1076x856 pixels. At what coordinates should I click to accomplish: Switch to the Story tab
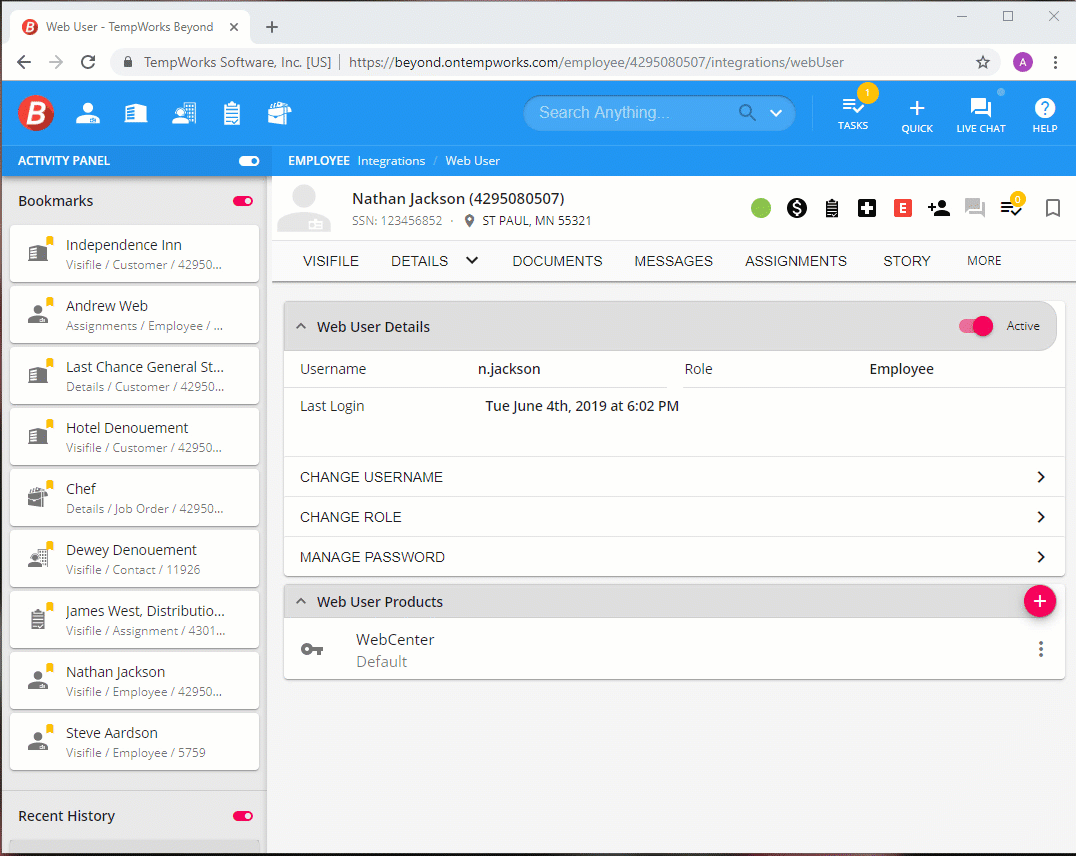point(907,261)
